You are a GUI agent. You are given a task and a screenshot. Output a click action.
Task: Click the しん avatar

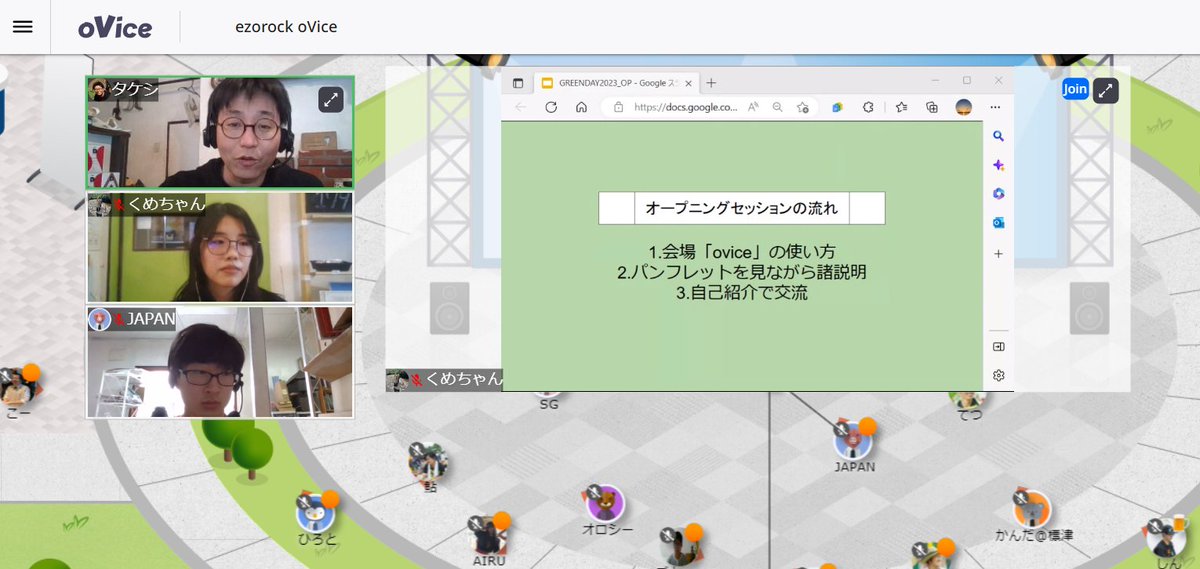pos(1166,539)
